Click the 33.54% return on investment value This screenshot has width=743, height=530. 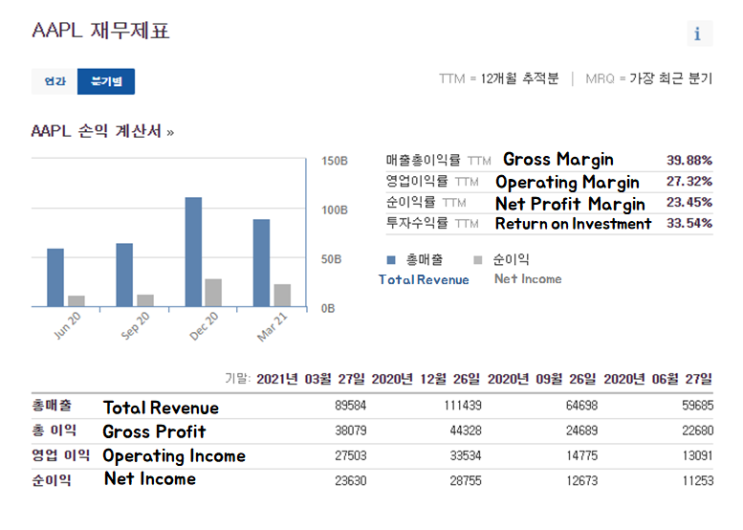pyautogui.click(x=689, y=223)
